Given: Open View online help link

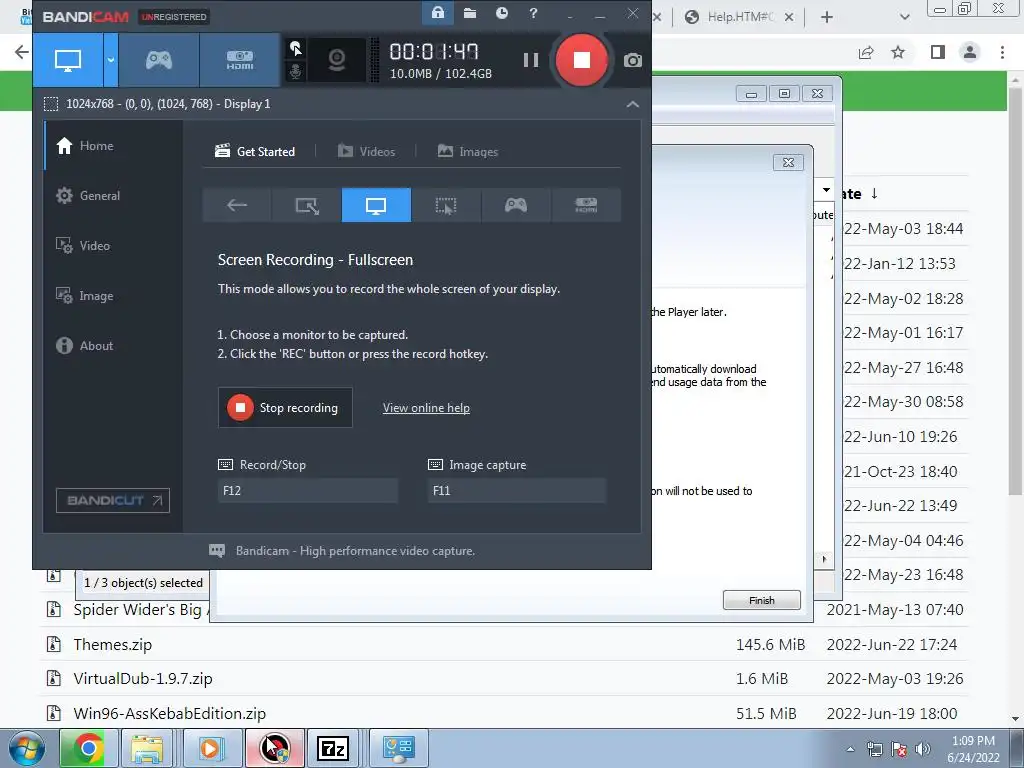Looking at the screenshot, I should tap(426, 408).
